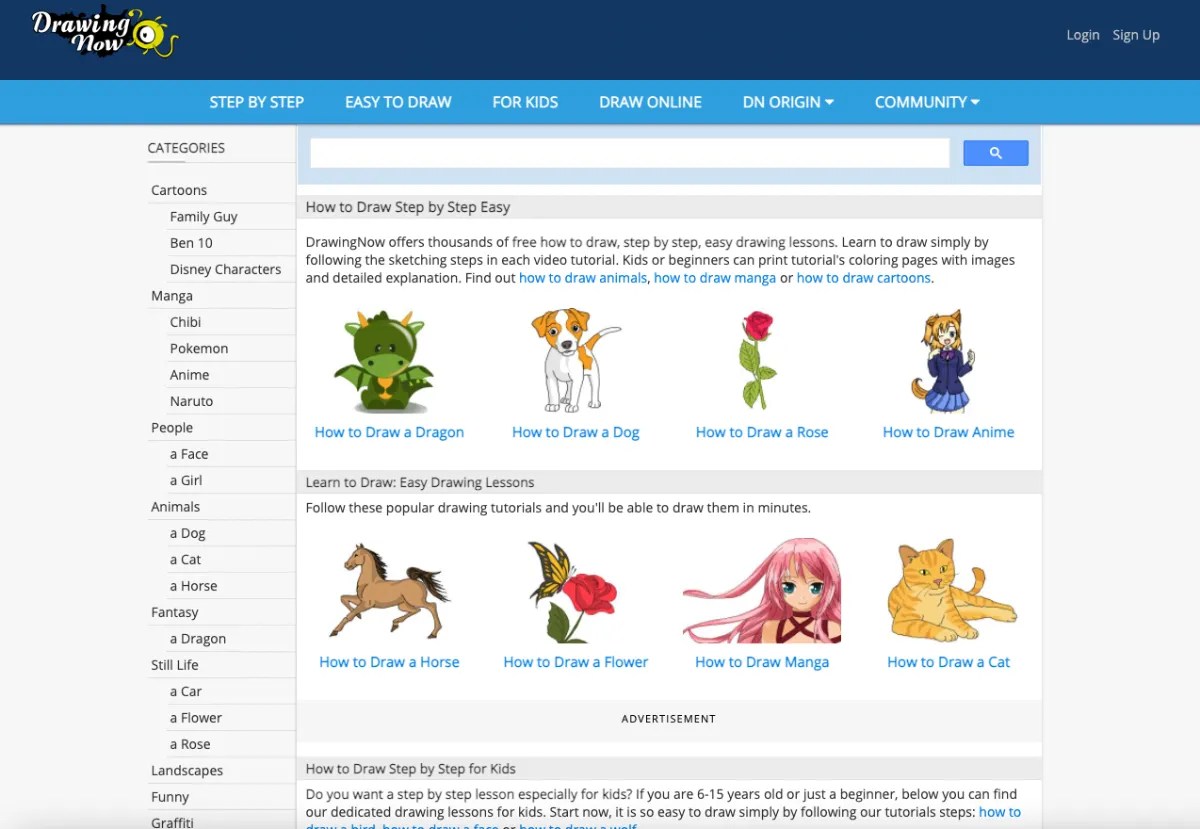The height and width of the screenshot is (829, 1200).
Task: Expand the COMMUNITY dropdown menu
Action: (x=927, y=102)
